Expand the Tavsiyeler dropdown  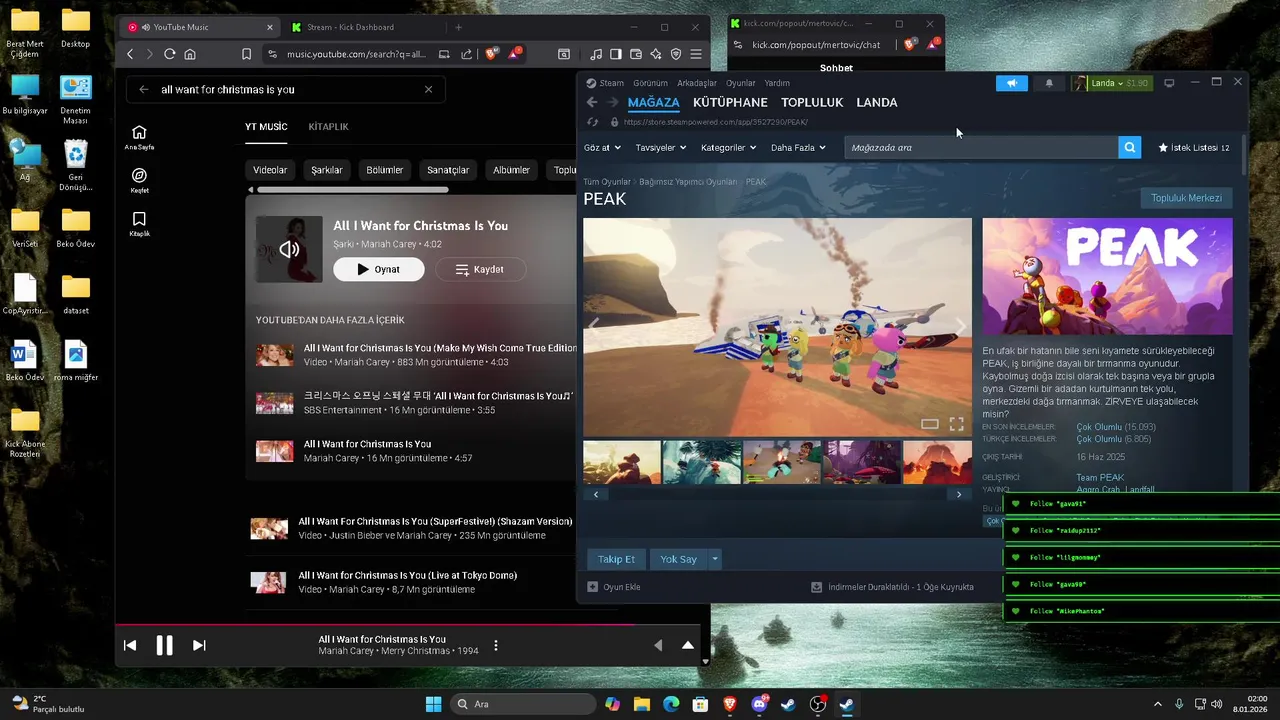661,147
